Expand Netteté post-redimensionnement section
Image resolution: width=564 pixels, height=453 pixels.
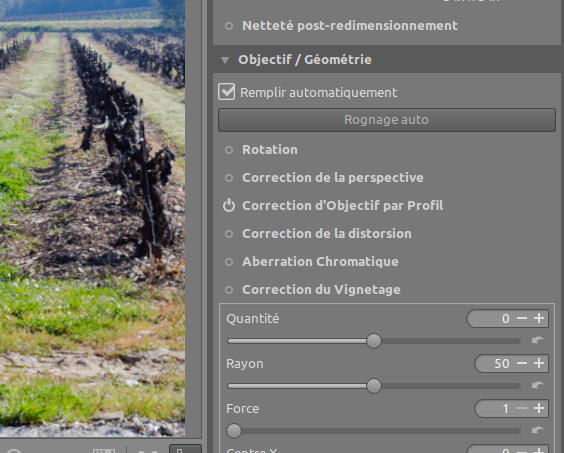tap(350, 26)
